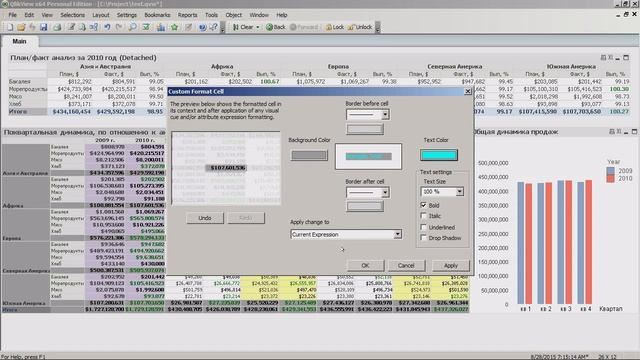This screenshot has height=360, width=640.
Task: Enable the Drop Shadow checkbox
Action: (x=423, y=238)
